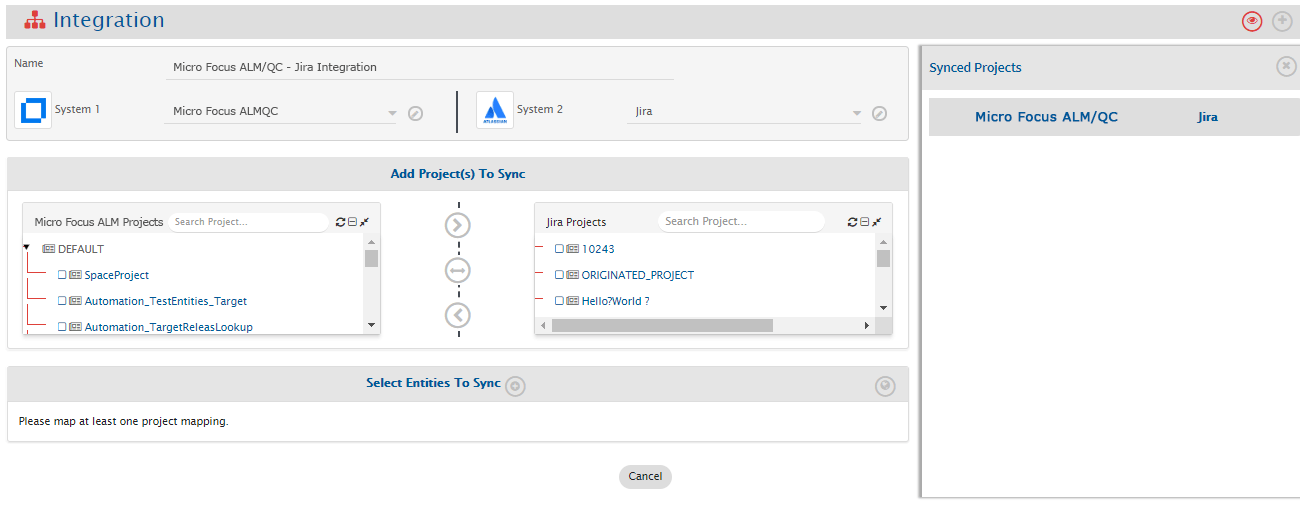
Task: Refresh the Micro Focus ALM Projects list
Action: 340,222
